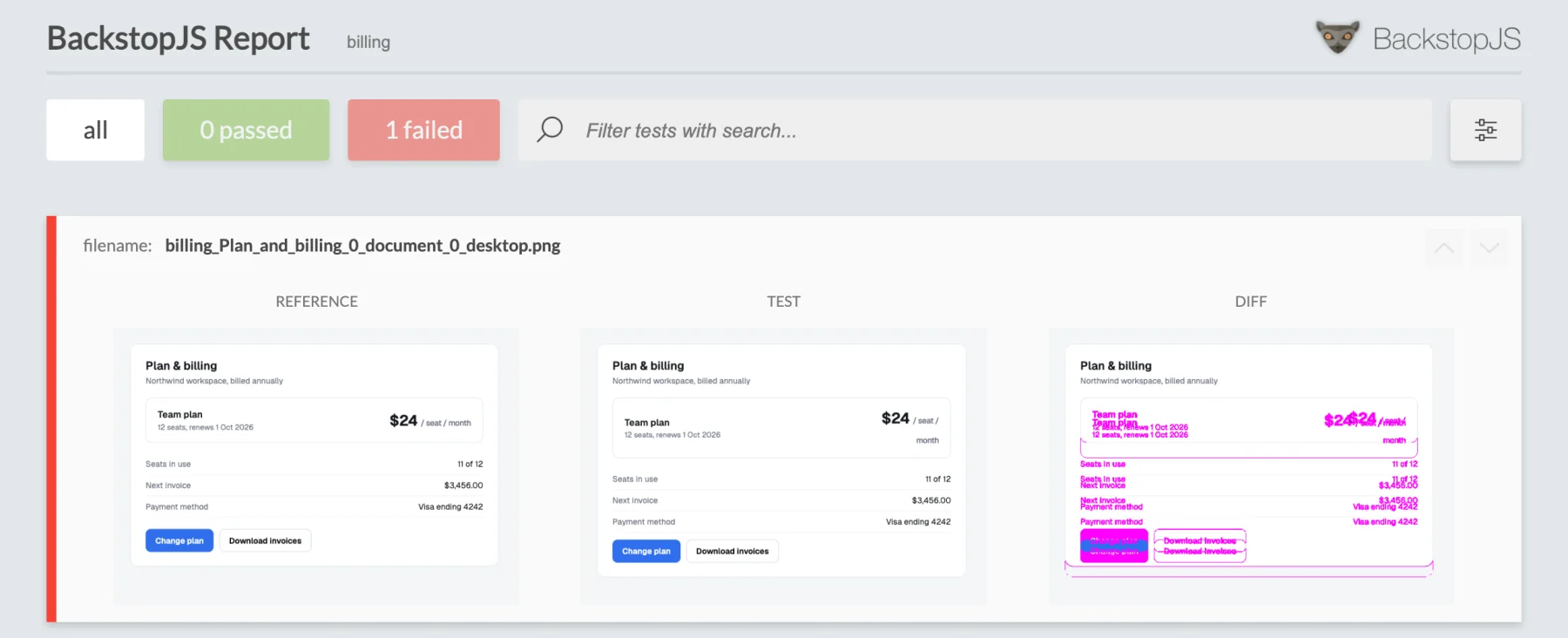The image size is (1568, 638).
Task: Click $24 price in reference image
Action: 403,421
